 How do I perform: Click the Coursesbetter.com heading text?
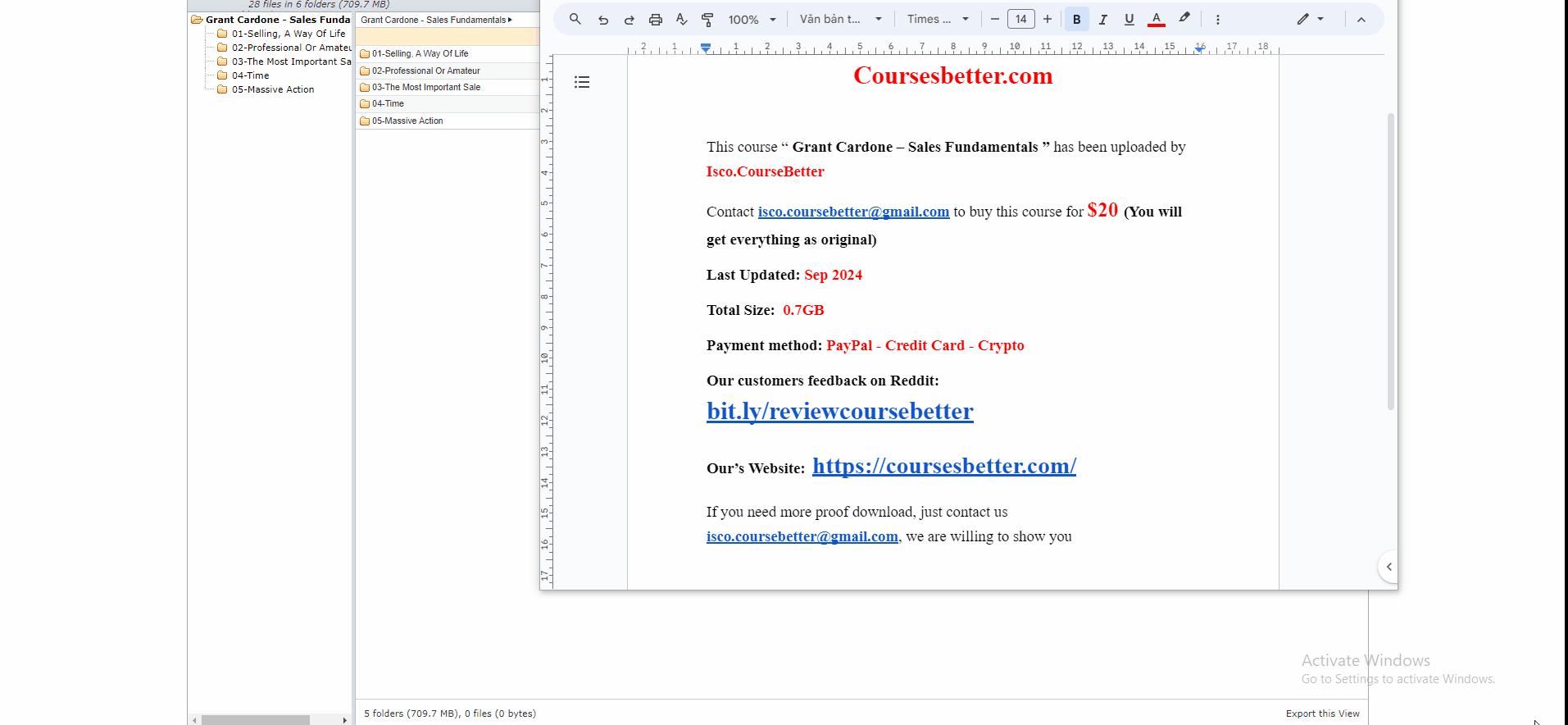[953, 75]
